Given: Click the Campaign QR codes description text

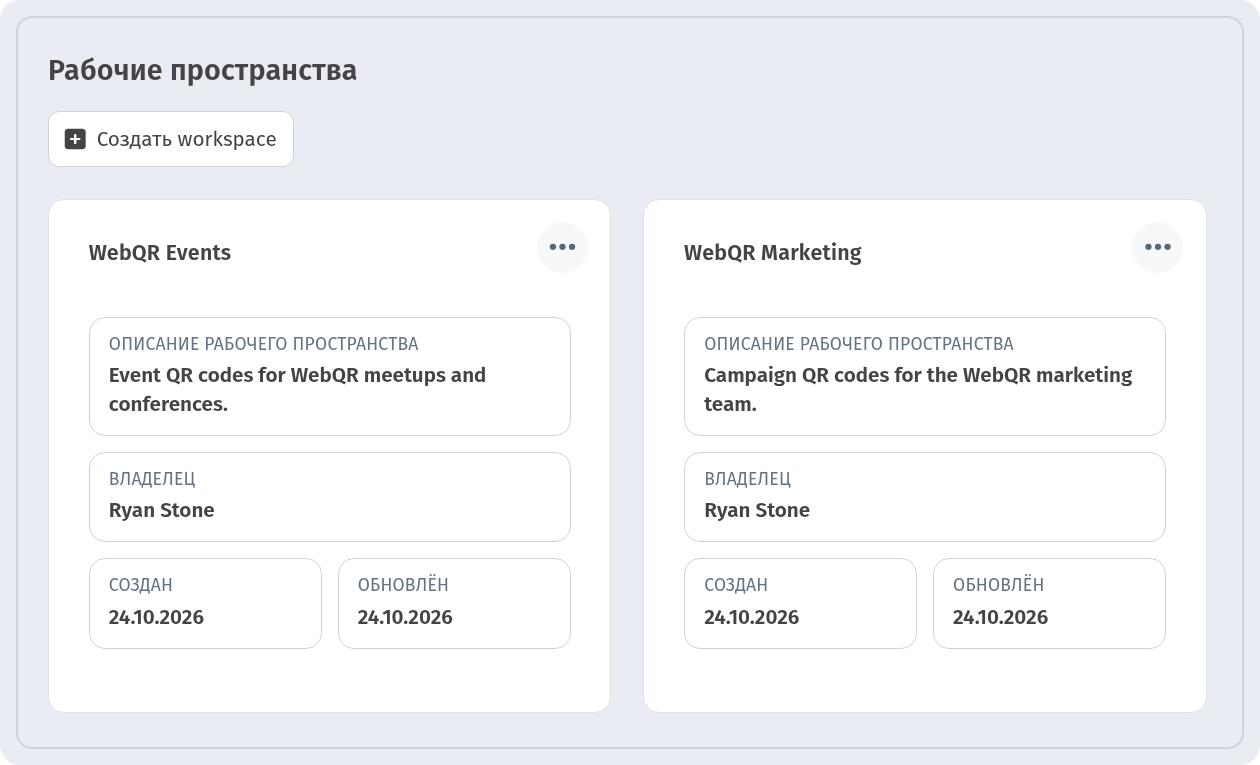Looking at the screenshot, I should (x=918, y=389).
